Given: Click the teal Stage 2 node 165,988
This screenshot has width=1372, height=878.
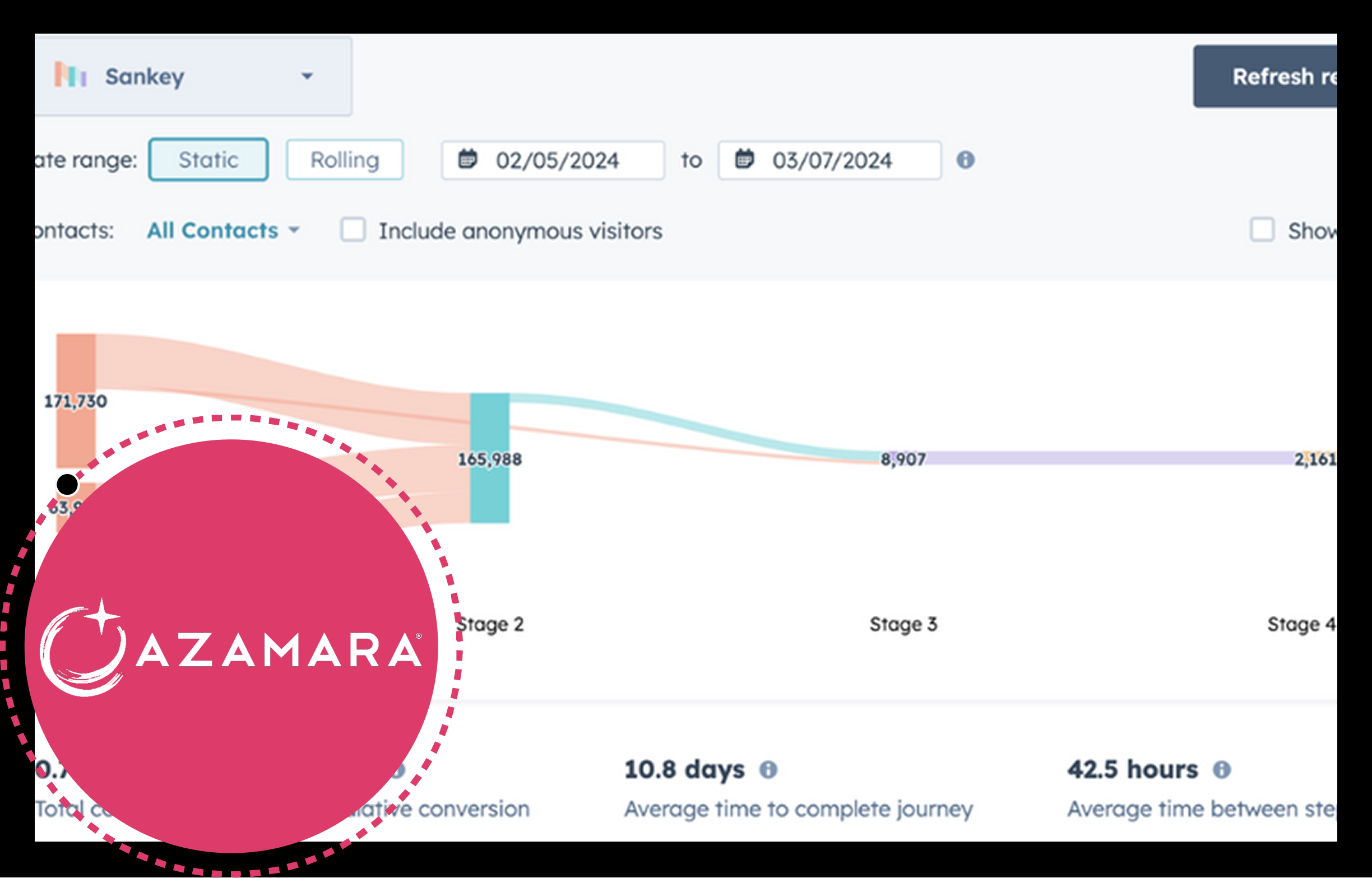Looking at the screenshot, I should click(490, 458).
